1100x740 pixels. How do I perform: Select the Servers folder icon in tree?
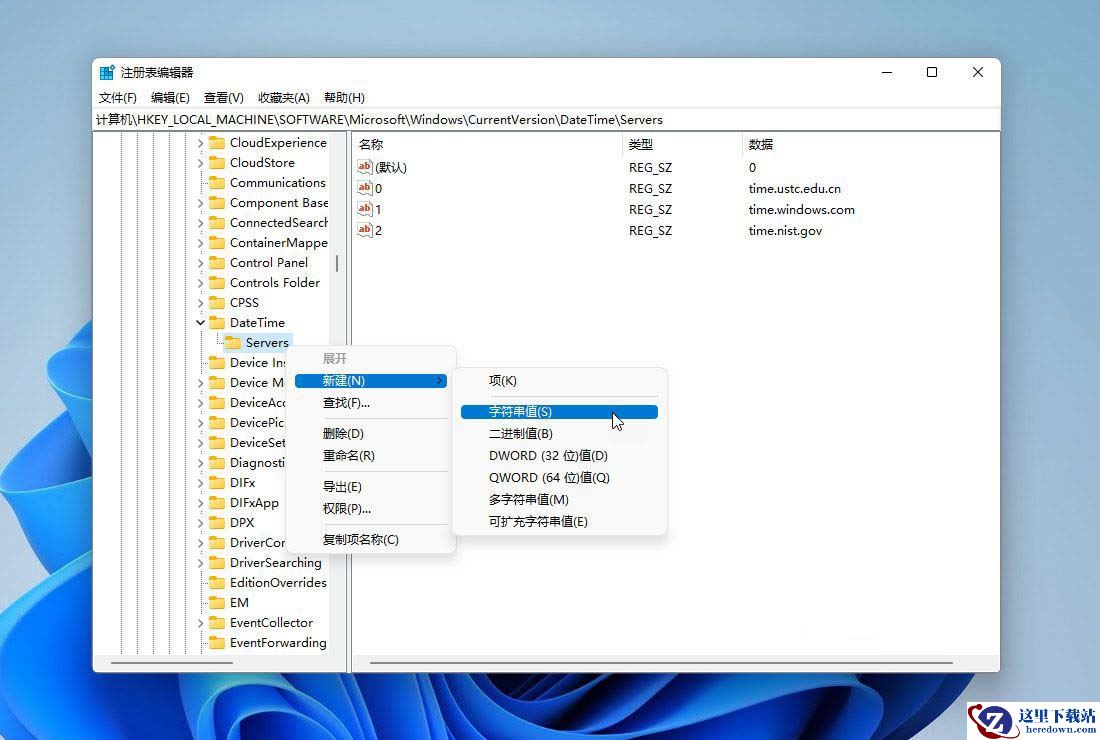pos(232,342)
